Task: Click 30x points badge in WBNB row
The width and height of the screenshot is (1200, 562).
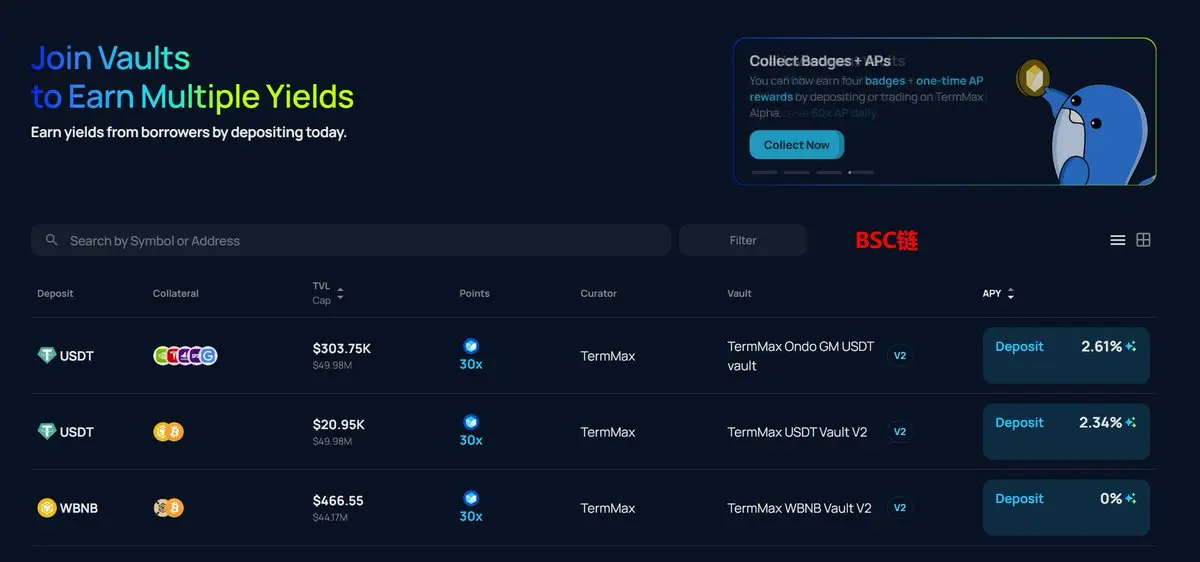Action: pyautogui.click(x=471, y=507)
